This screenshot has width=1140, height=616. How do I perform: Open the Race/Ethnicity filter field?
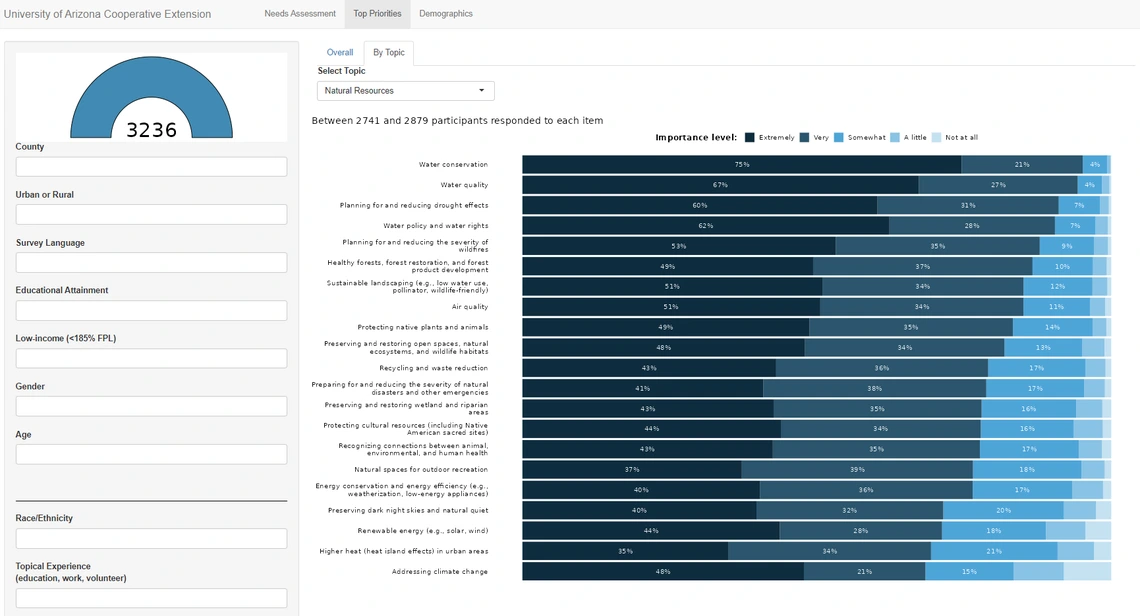coord(151,538)
